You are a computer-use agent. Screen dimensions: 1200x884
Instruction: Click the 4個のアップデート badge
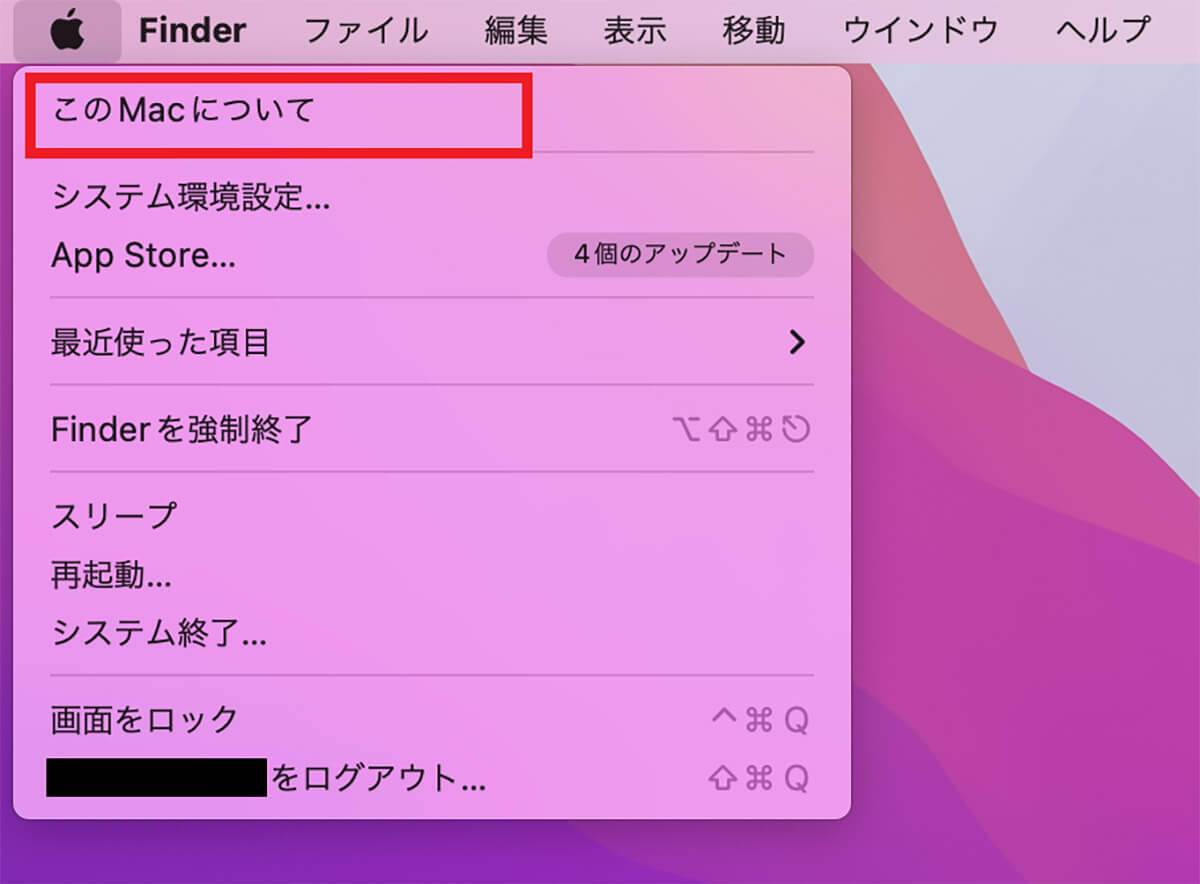pyautogui.click(x=680, y=255)
